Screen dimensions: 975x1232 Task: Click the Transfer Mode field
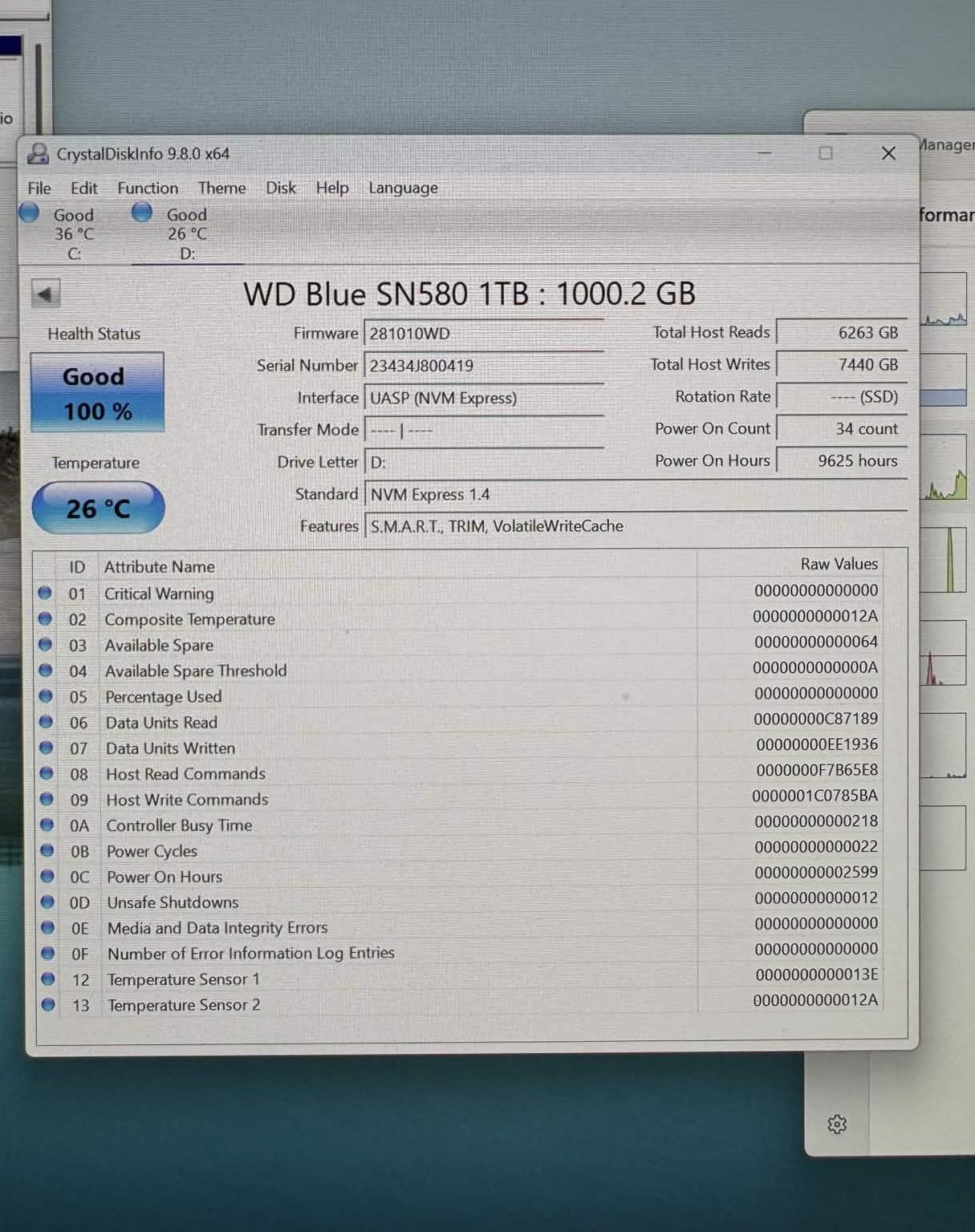click(484, 430)
